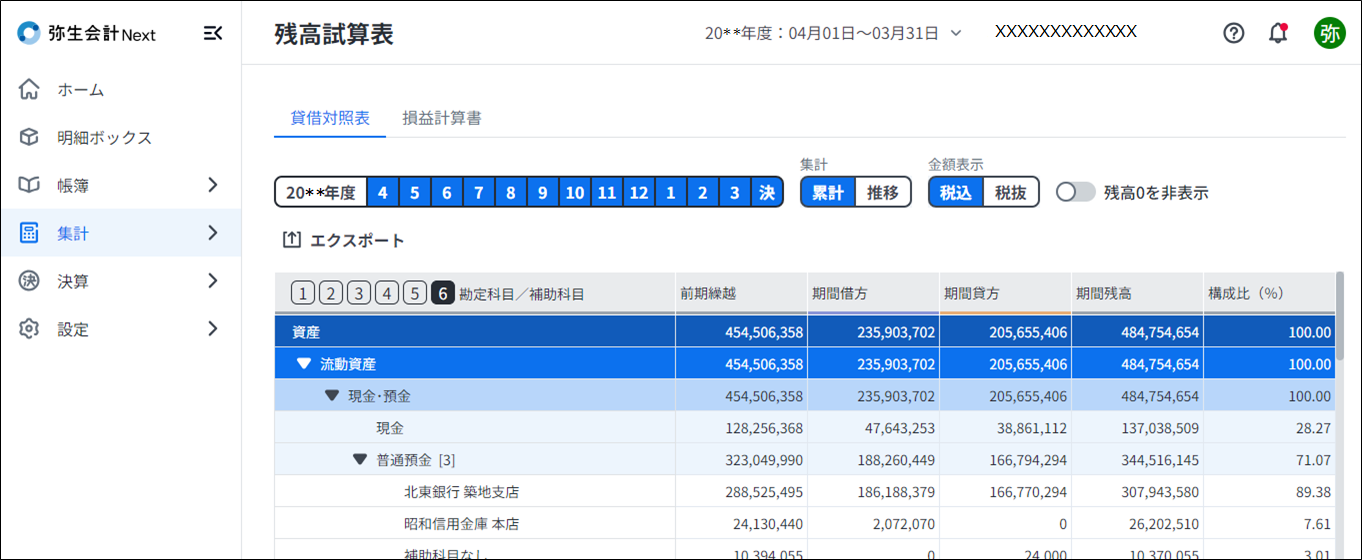Image resolution: width=1362 pixels, height=560 pixels.
Task: Open the notifications bell icon
Action: pos(1277,33)
